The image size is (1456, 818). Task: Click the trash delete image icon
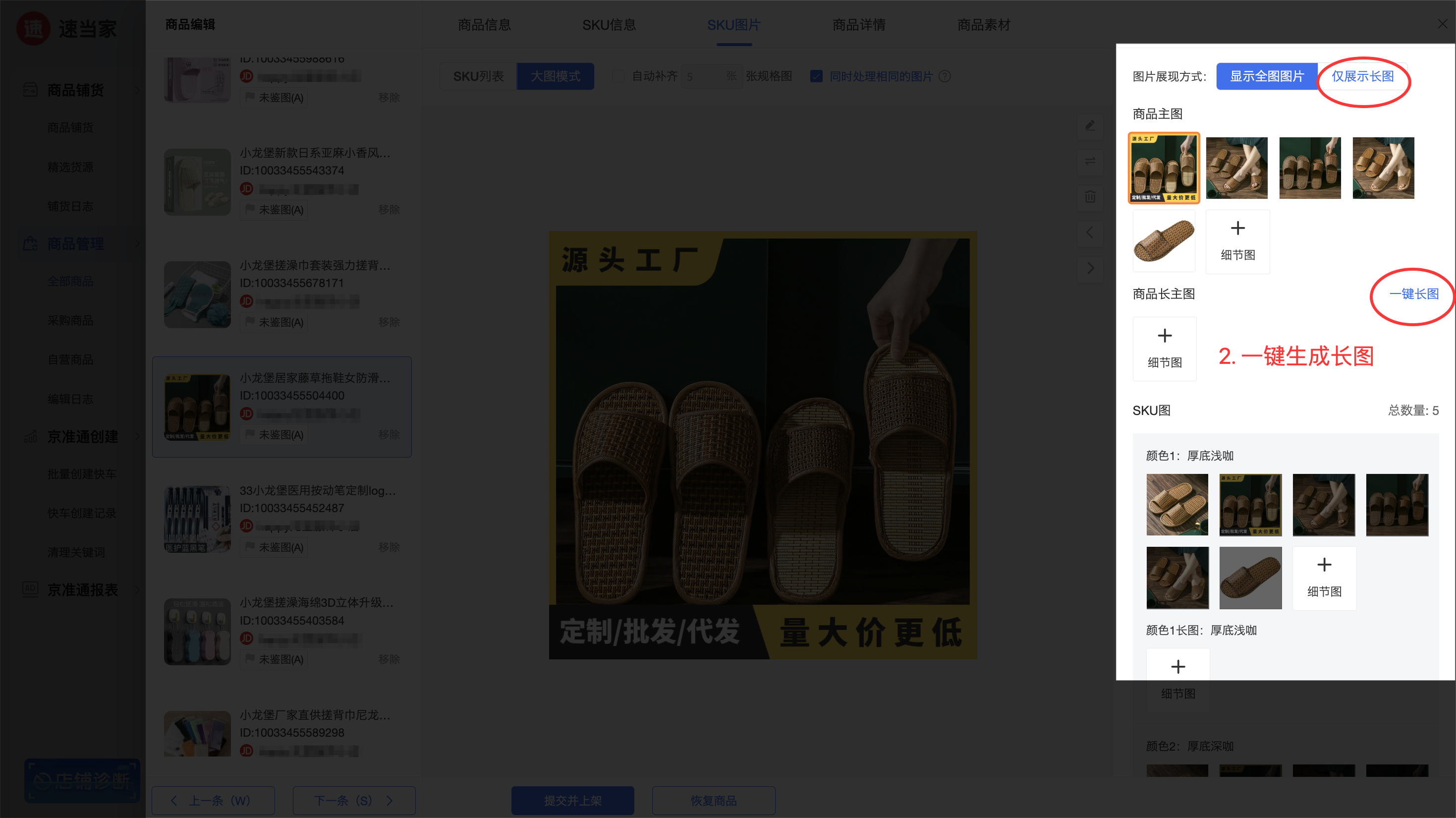[x=1090, y=197]
